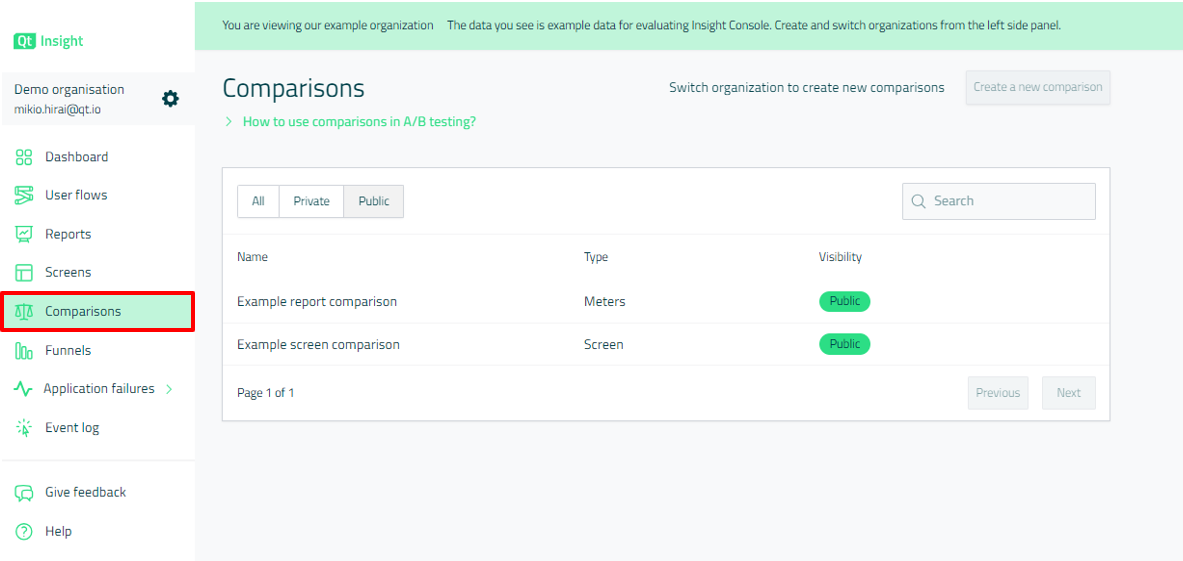Click the Give feedback speech bubble icon
The width and height of the screenshot is (1183, 561).
24,493
